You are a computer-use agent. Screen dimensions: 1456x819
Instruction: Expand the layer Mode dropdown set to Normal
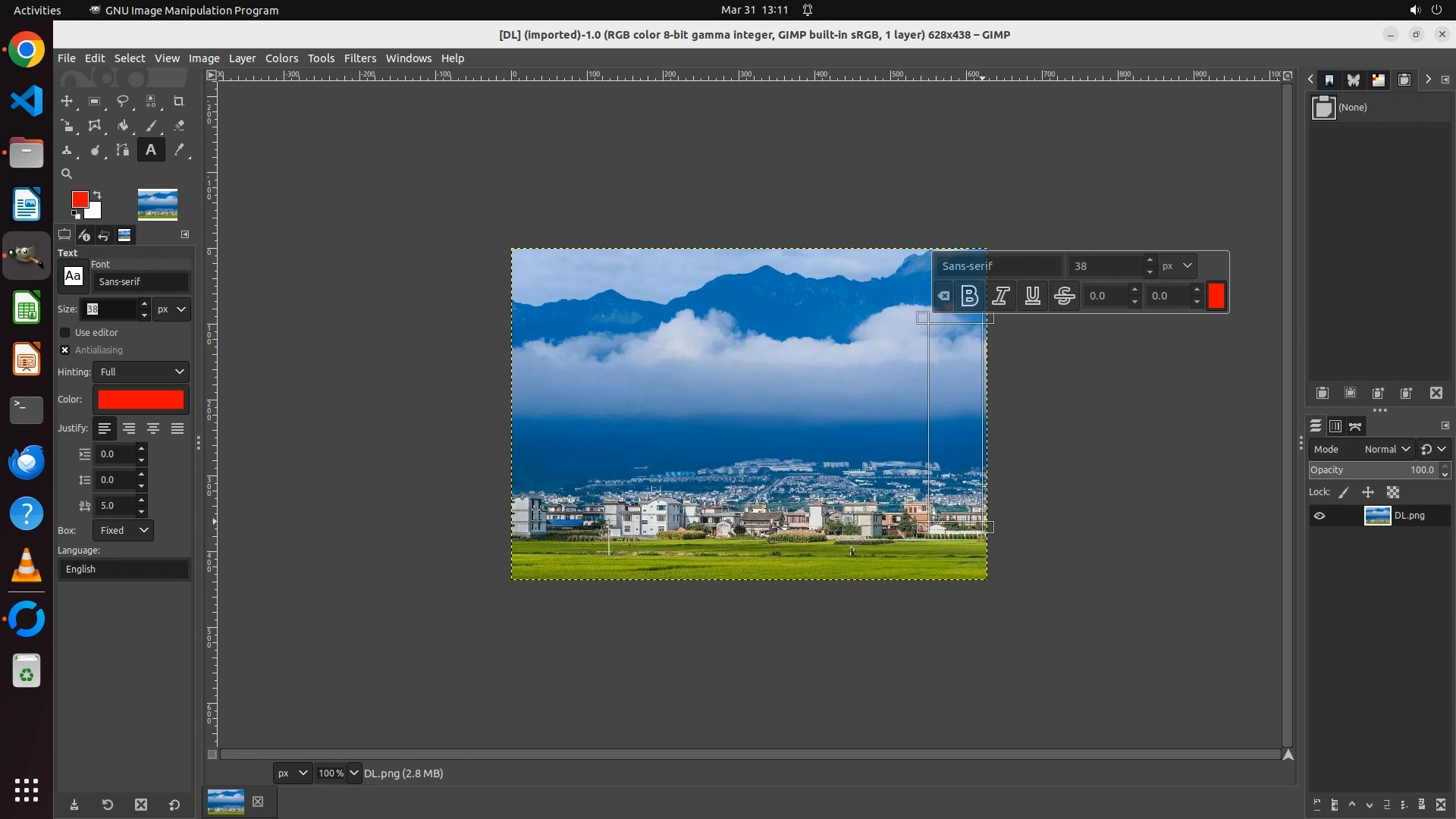(x=1386, y=449)
